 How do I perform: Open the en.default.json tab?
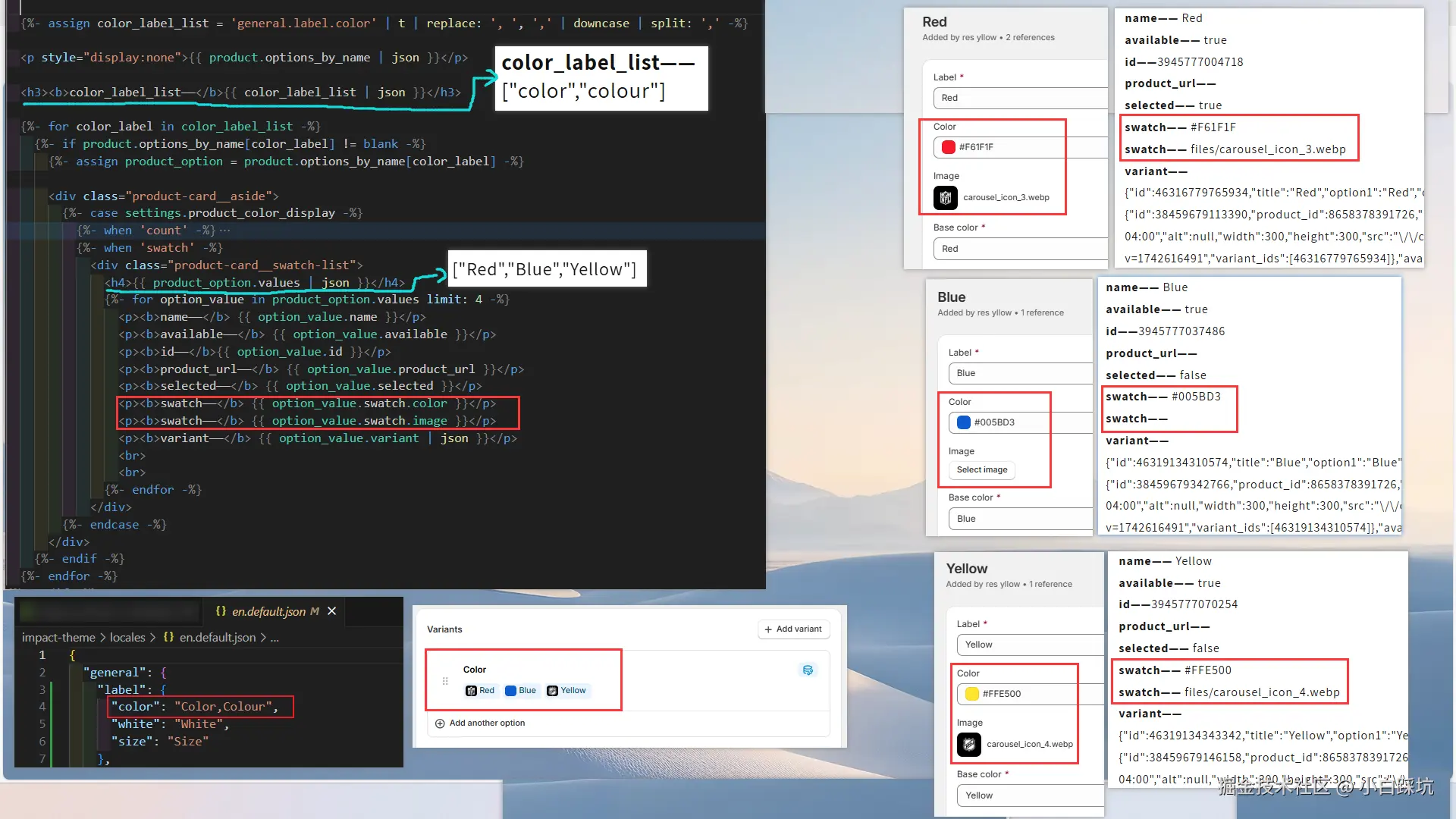pyautogui.click(x=268, y=611)
